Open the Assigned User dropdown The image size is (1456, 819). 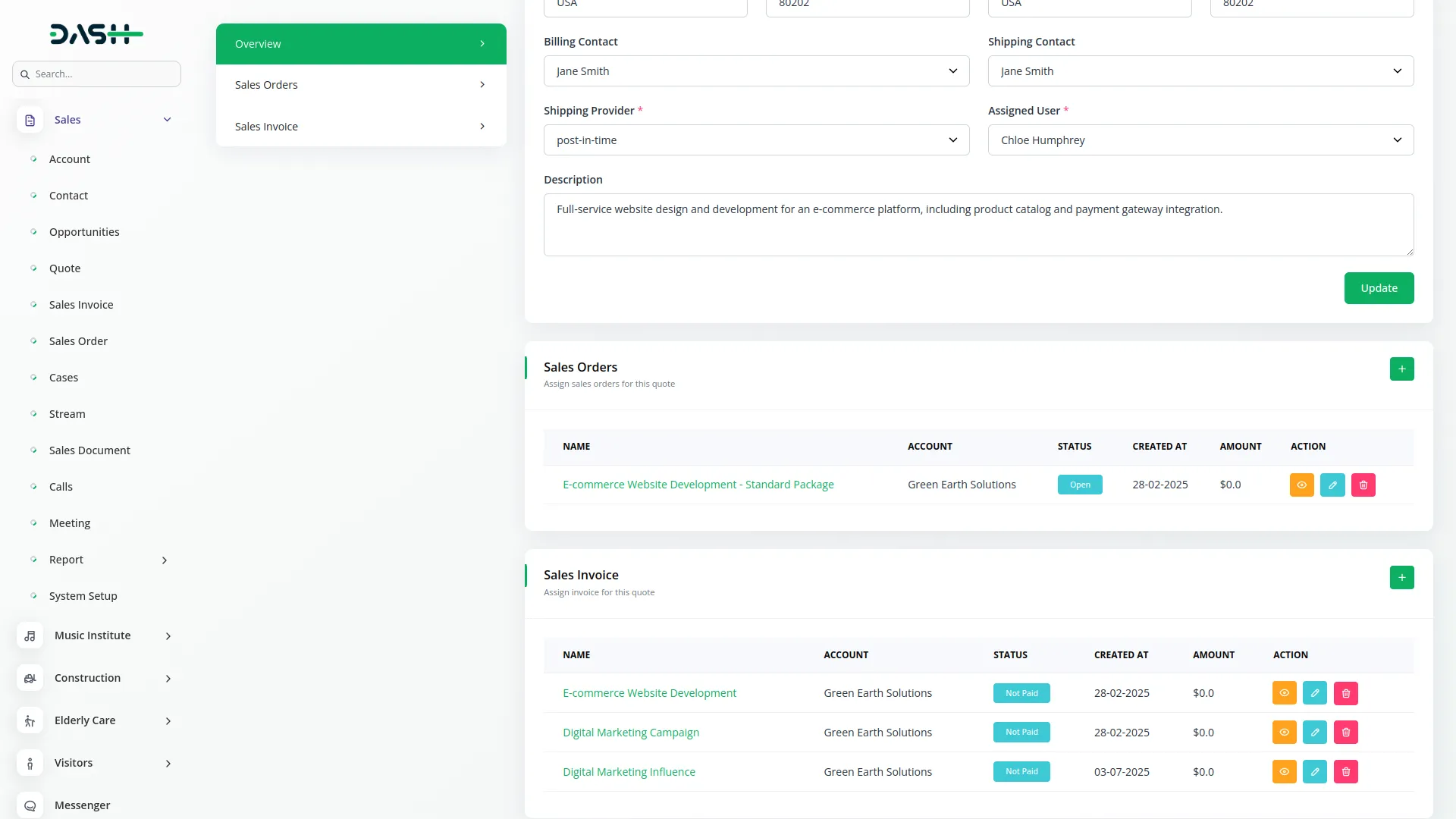[x=1200, y=140]
